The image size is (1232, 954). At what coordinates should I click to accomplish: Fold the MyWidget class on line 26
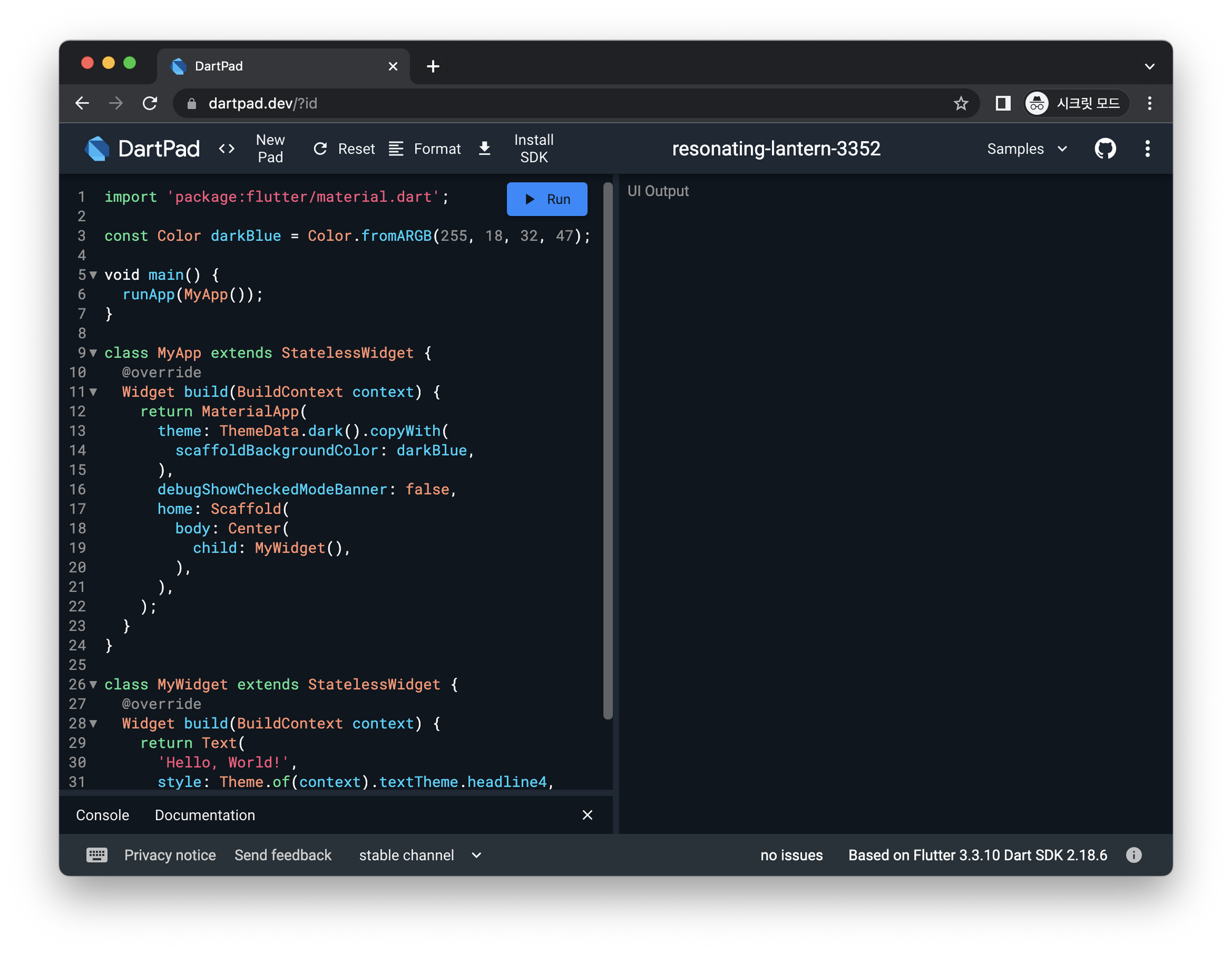[x=94, y=685]
